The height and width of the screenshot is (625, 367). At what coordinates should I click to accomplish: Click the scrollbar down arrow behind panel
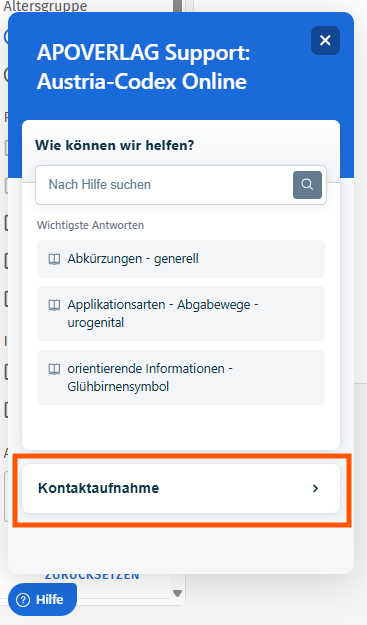[177, 593]
